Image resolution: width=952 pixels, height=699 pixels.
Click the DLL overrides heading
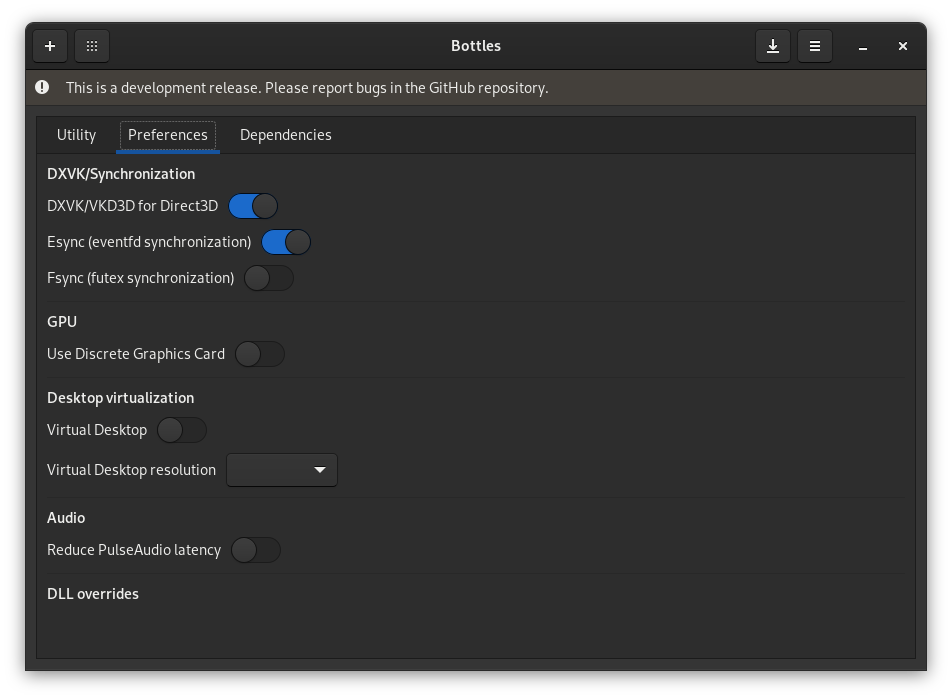coord(93,594)
